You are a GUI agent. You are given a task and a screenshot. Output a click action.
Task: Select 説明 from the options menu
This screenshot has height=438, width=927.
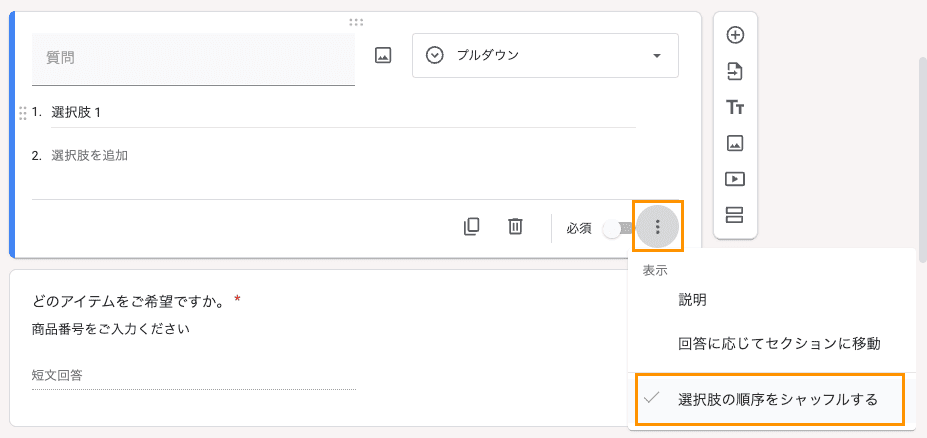coord(693,299)
